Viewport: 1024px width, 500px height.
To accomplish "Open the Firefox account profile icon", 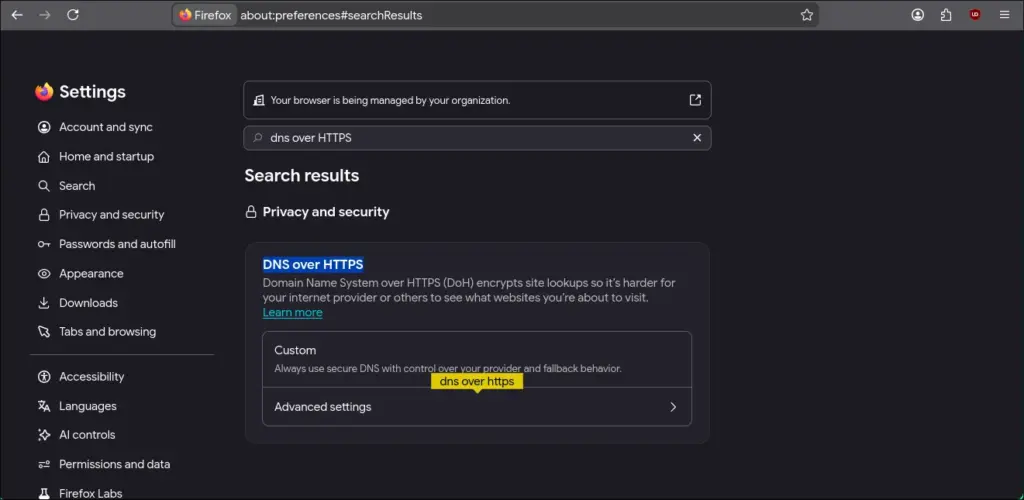I will coord(918,15).
